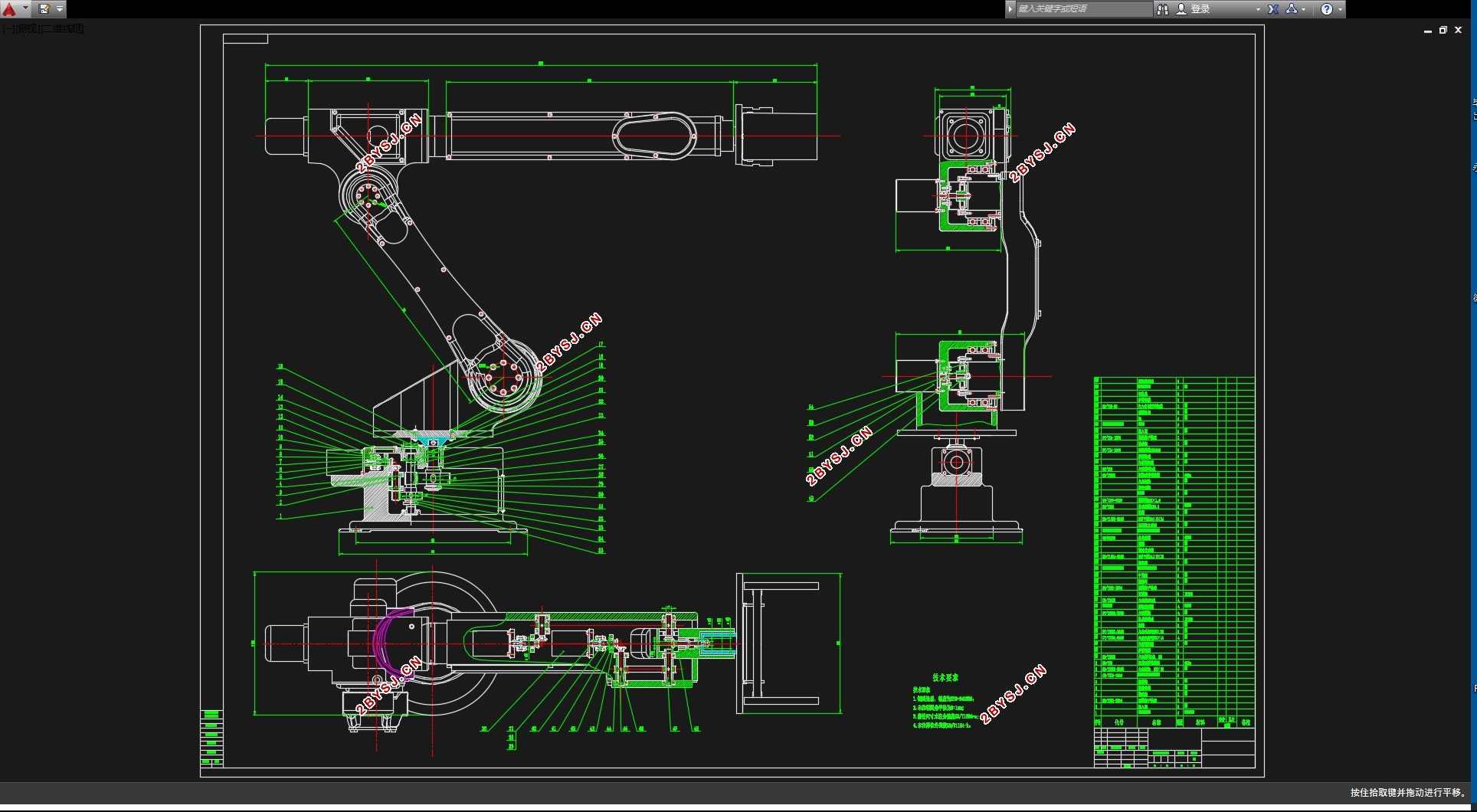
Task: Expand the InfoCenter search box arrow
Action: coord(1010,9)
